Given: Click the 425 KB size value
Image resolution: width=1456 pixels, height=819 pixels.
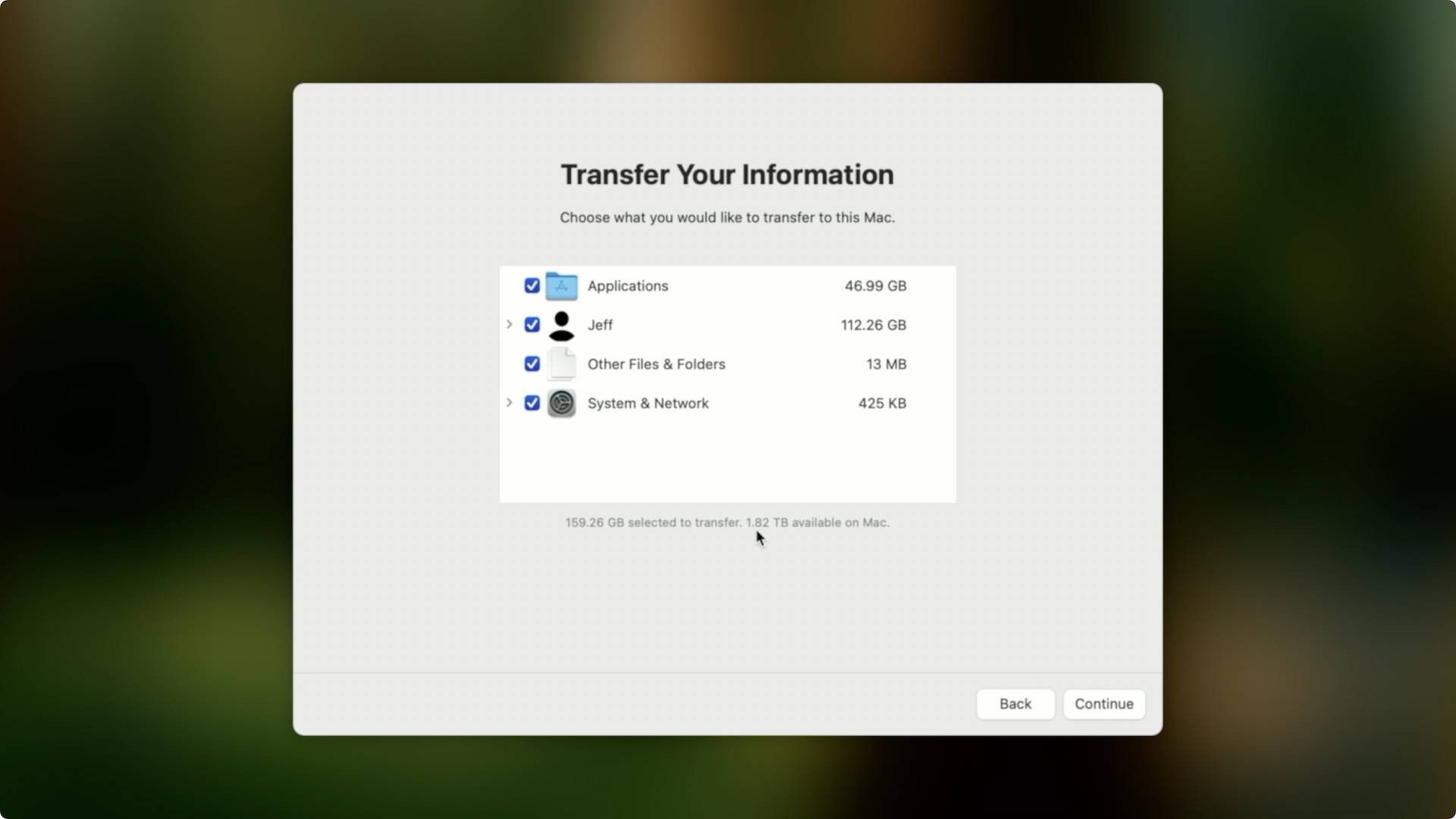Looking at the screenshot, I should (x=882, y=403).
